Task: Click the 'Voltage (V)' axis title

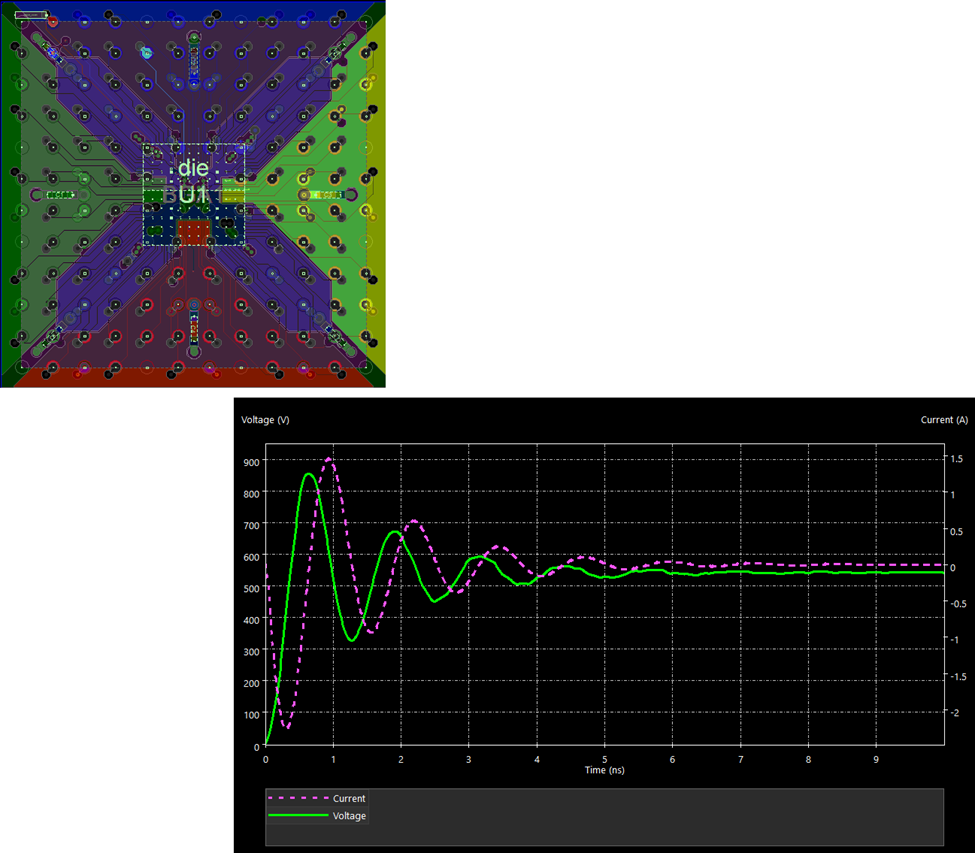Action: point(265,420)
